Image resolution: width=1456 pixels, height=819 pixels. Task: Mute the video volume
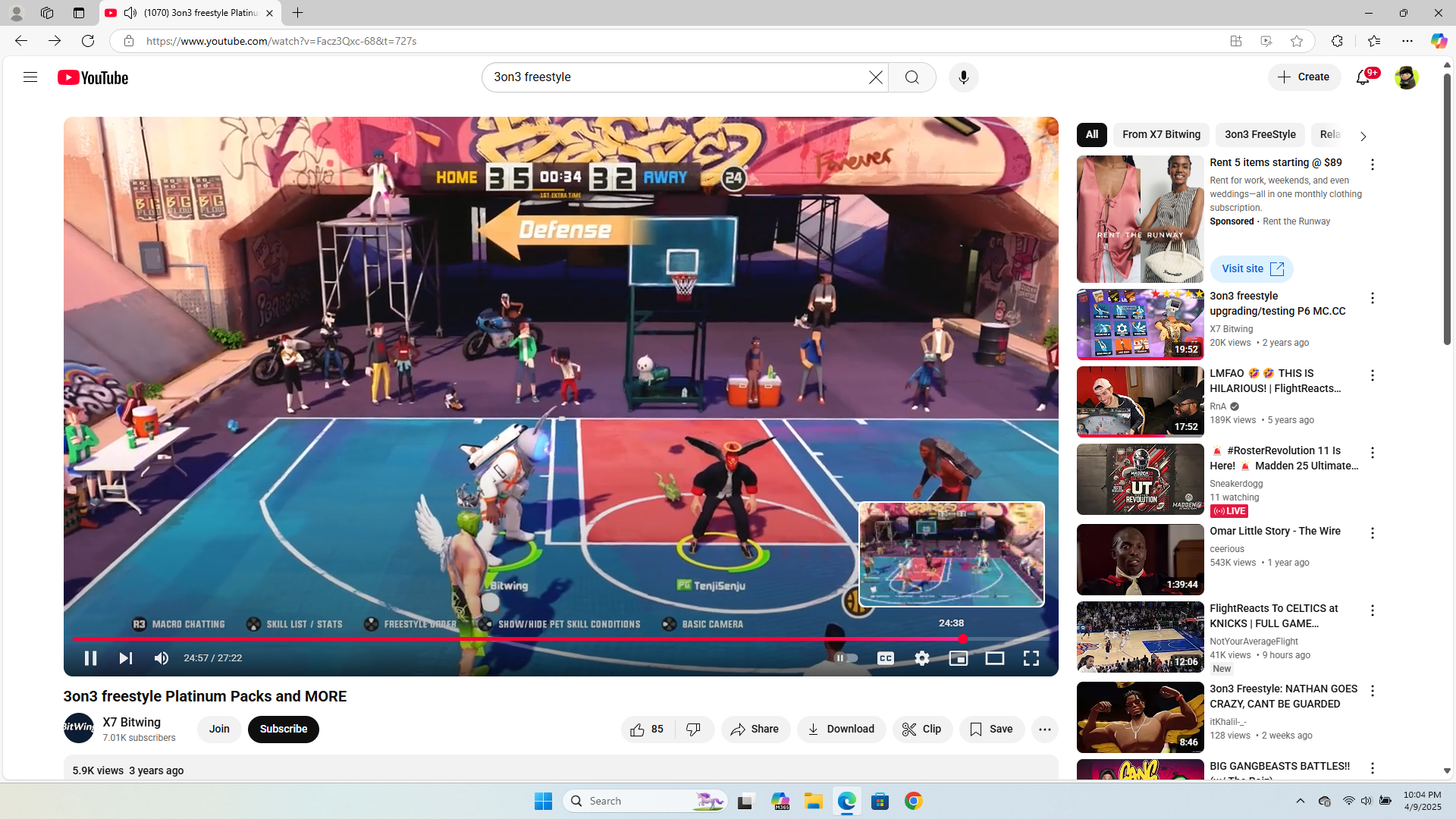162,658
